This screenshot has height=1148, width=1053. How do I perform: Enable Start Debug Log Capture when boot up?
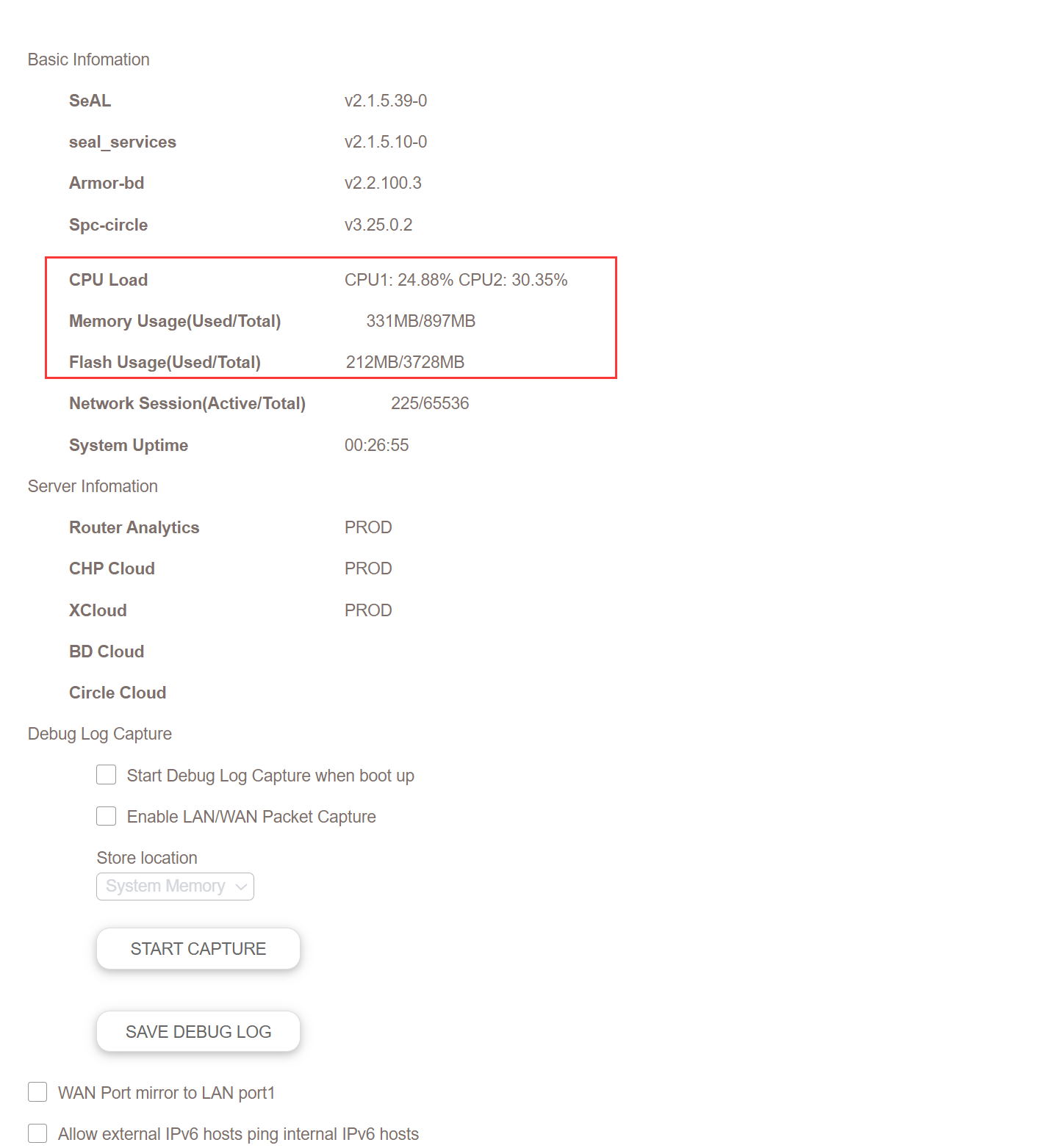(x=107, y=775)
